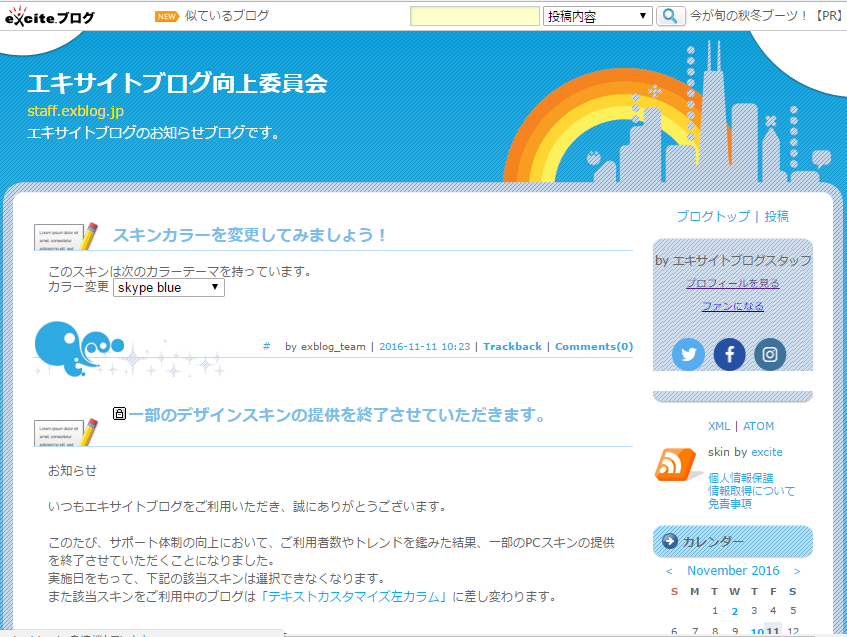This screenshot has width=847, height=637.
Task: Click the pencil notepad icon on second post
Action: (x=66, y=432)
